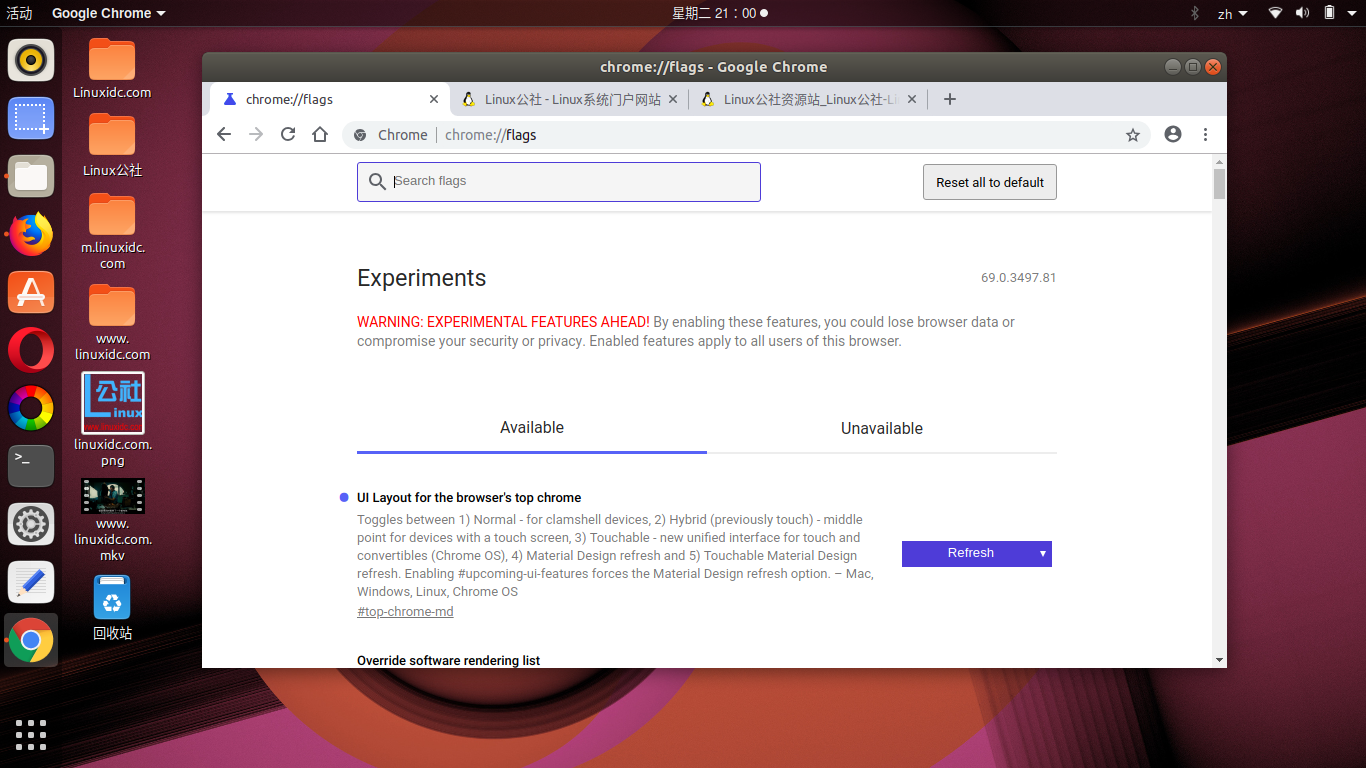Select www.linuxidc.com desktop folder
Screen dimensions: 1366x768
coord(112,322)
